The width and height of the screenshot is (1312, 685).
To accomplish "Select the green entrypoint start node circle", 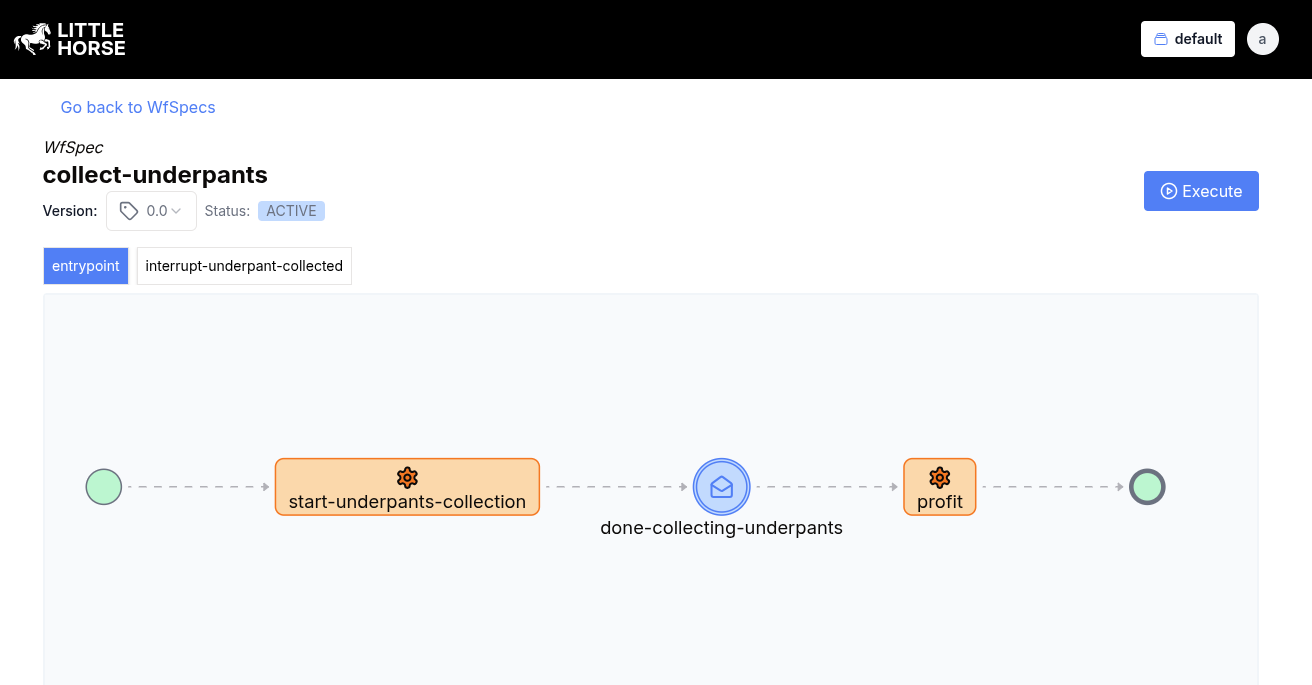I will [103, 487].
